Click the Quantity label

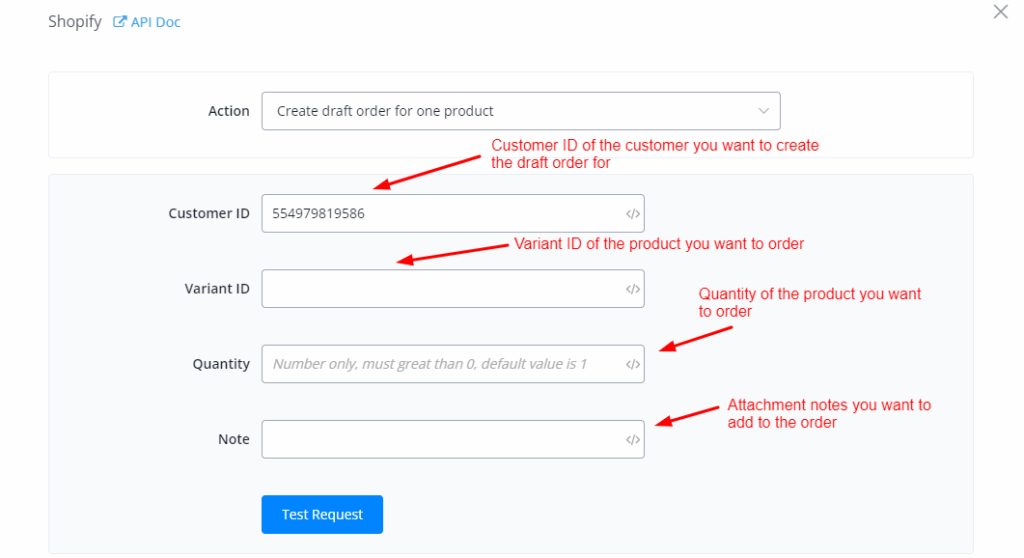click(221, 364)
